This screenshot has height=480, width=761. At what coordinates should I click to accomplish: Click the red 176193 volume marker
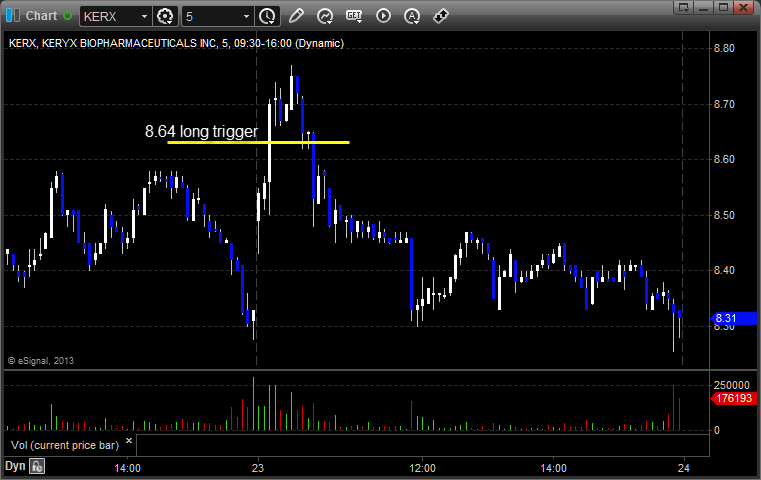click(733, 398)
